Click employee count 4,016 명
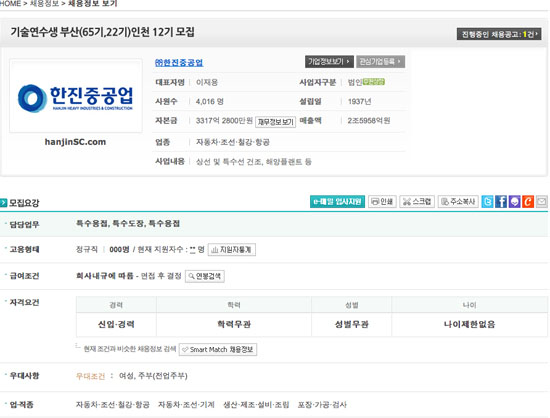The height and width of the screenshot is (418, 550). coord(210,102)
